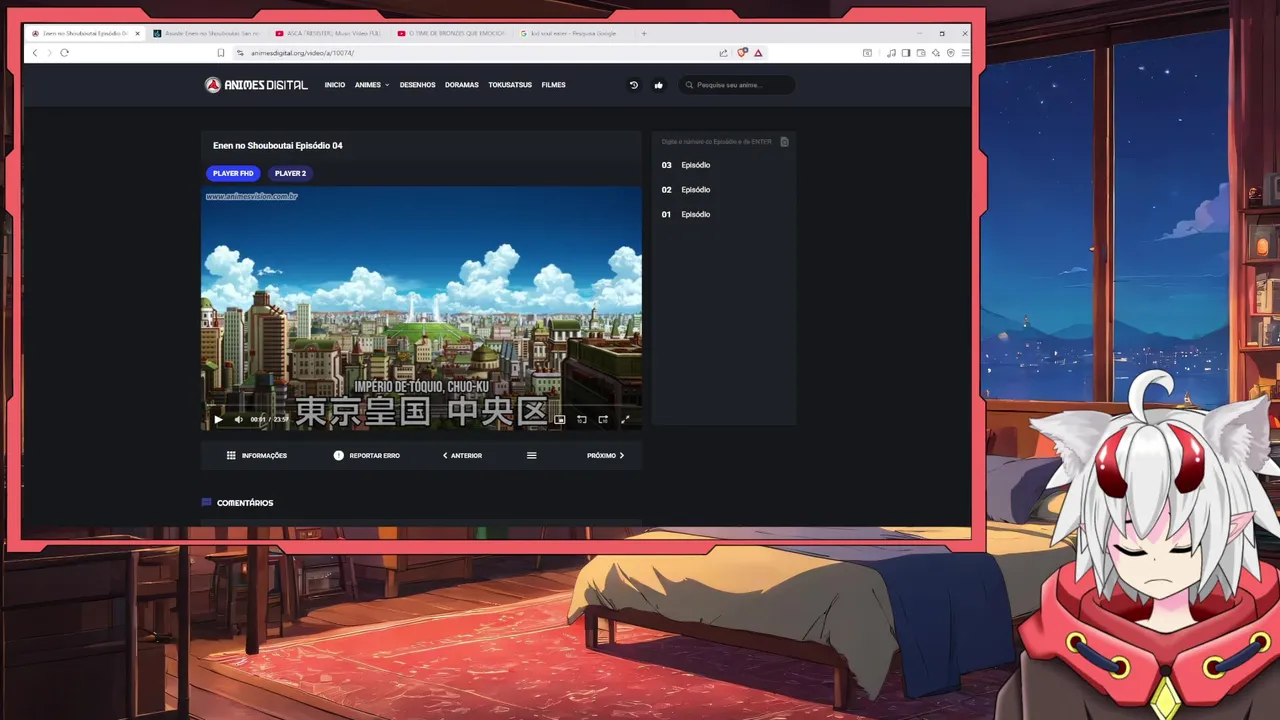
Task: Switch to PLAYER 2 source
Action: (290, 173)
